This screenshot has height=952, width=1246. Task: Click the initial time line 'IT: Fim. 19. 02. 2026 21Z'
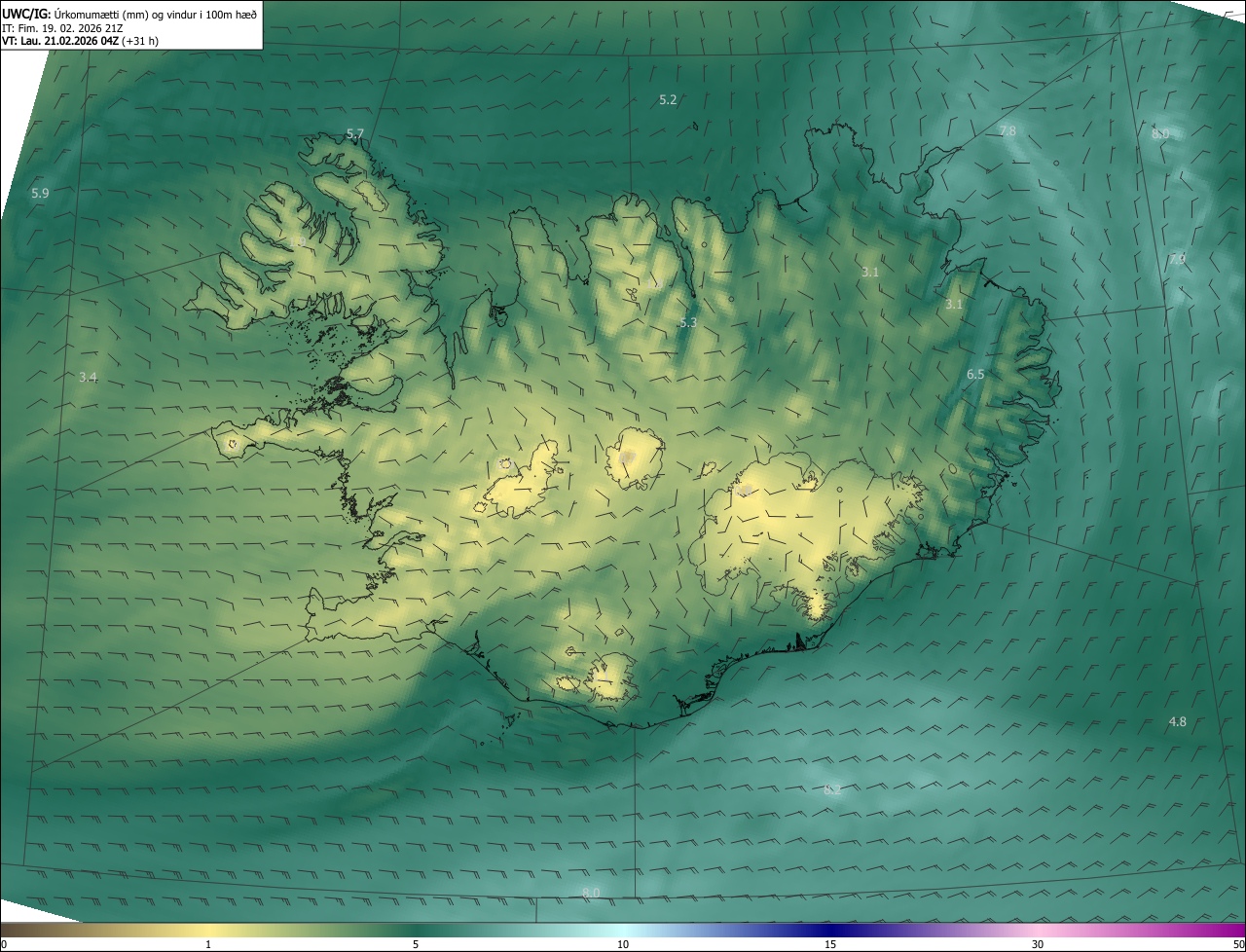[62, 27]
